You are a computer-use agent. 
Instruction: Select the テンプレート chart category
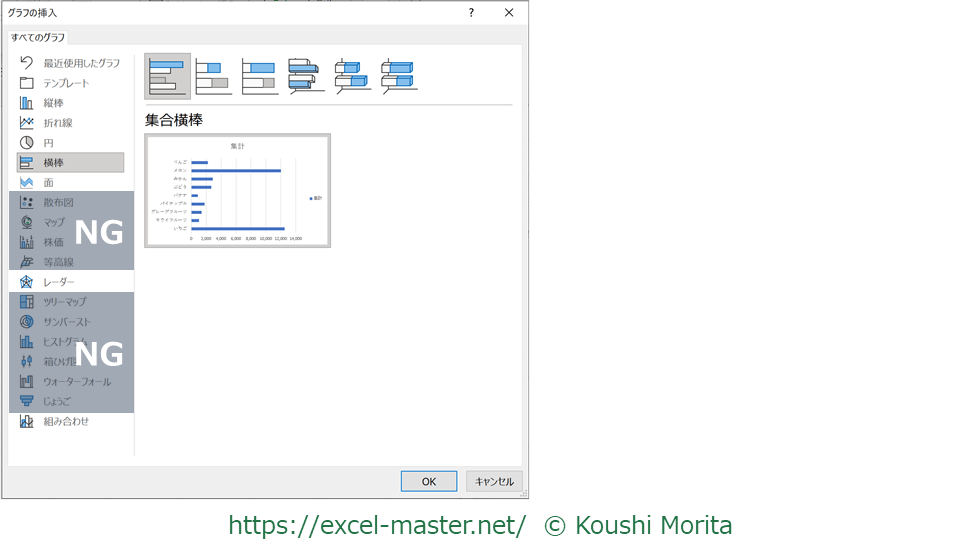pyautogui.click(x=66, y=83)
